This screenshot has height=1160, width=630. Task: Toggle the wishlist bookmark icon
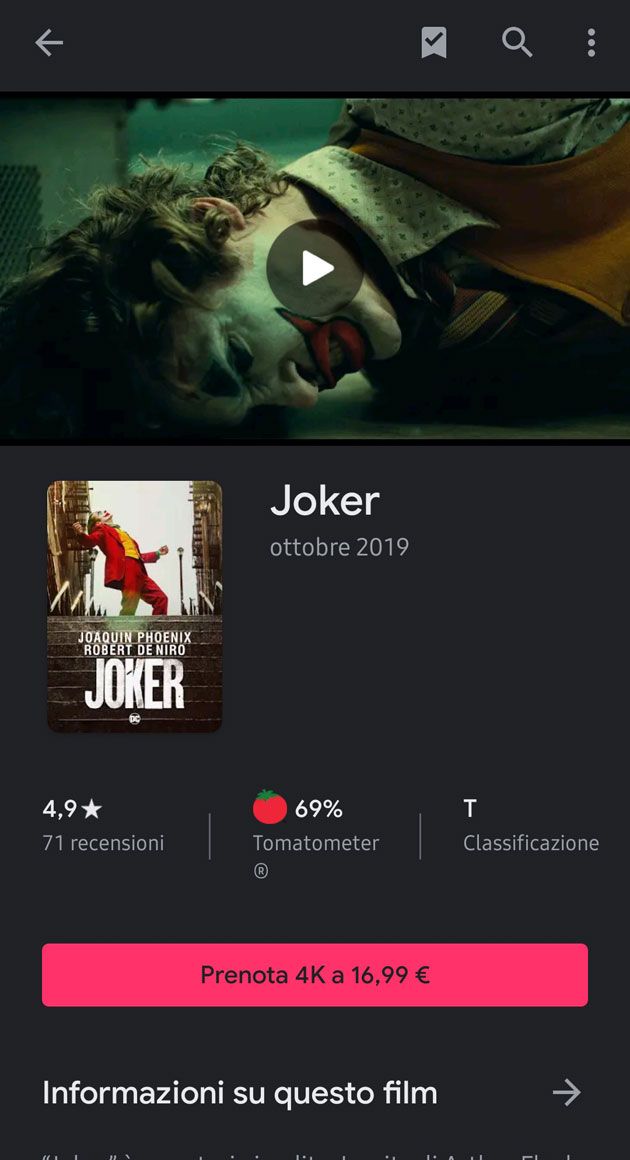pos(434,43)
